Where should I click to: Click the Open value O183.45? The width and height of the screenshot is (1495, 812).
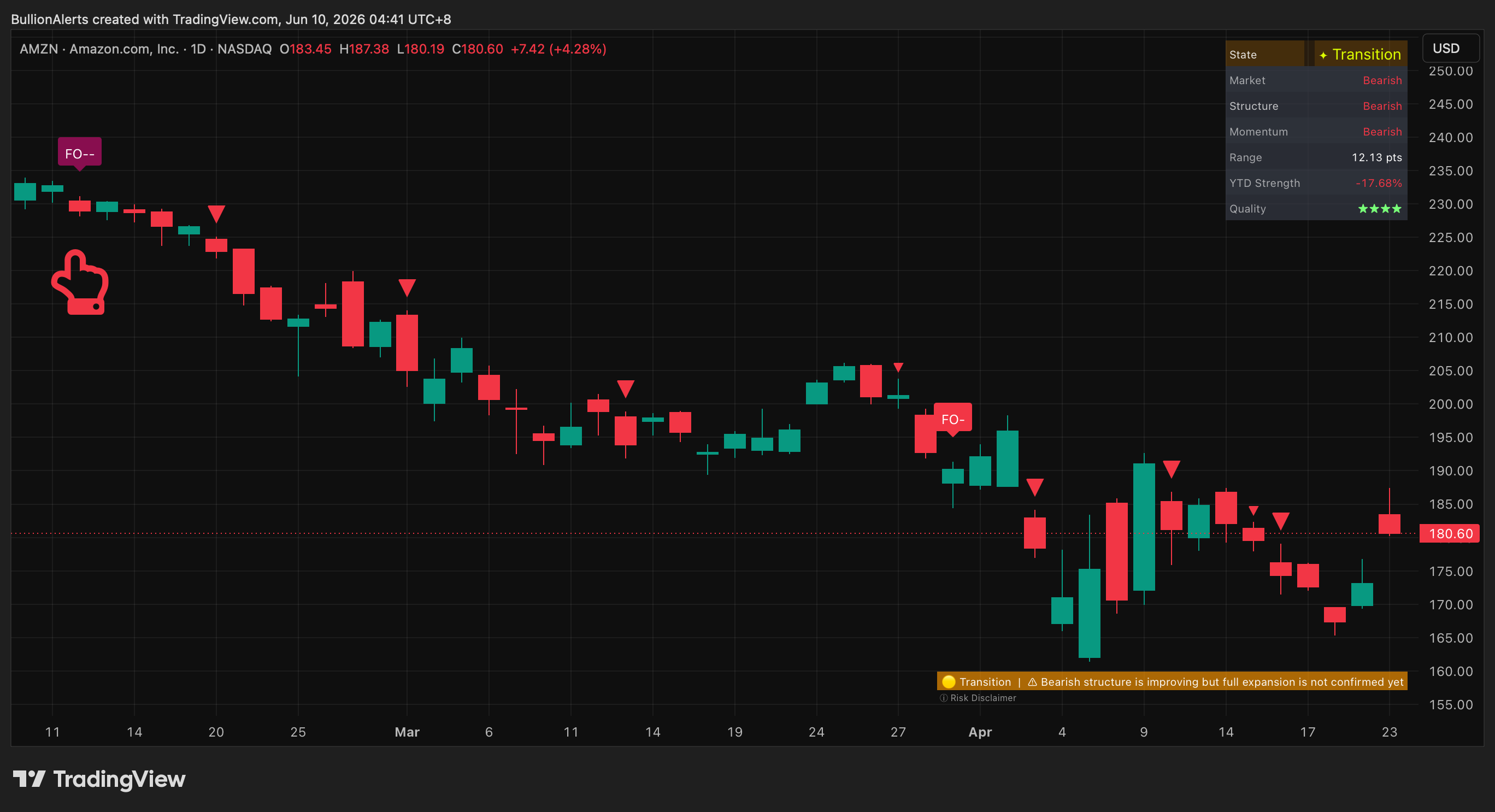pos(305,49)
